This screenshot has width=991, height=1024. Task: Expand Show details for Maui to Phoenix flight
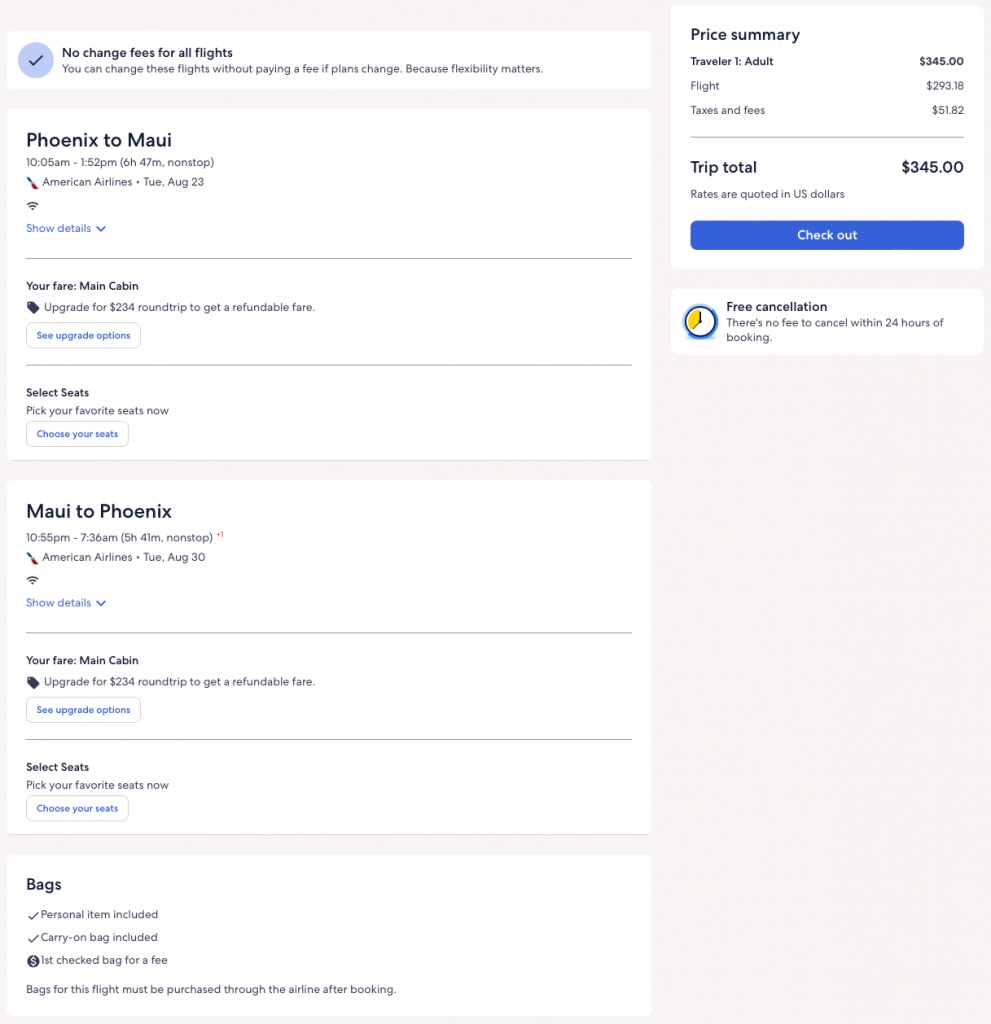[x=66, y=603]
